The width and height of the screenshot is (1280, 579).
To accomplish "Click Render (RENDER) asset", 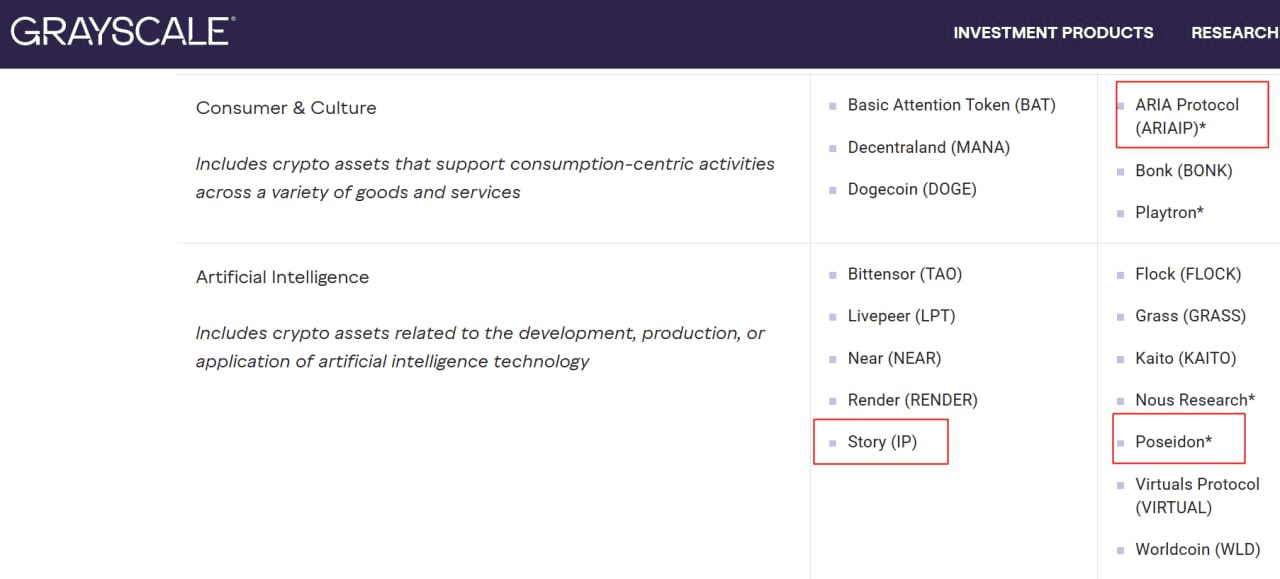I will (x=912, y=400).
